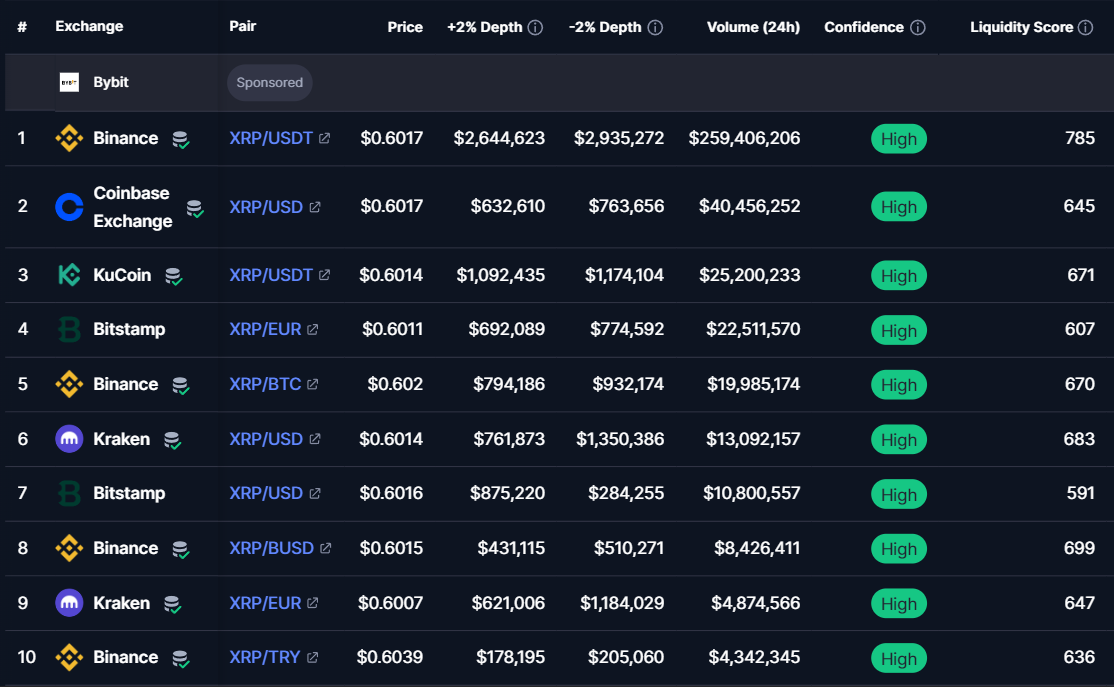Click the external link icon next to Binance XRP/USDT
Image resolution: width=1114 pixels, height=687 pixels.
(x=324, y=138)
